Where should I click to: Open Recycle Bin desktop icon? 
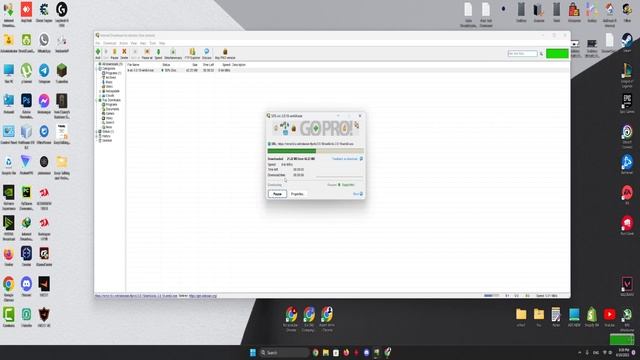pos(9,164)
